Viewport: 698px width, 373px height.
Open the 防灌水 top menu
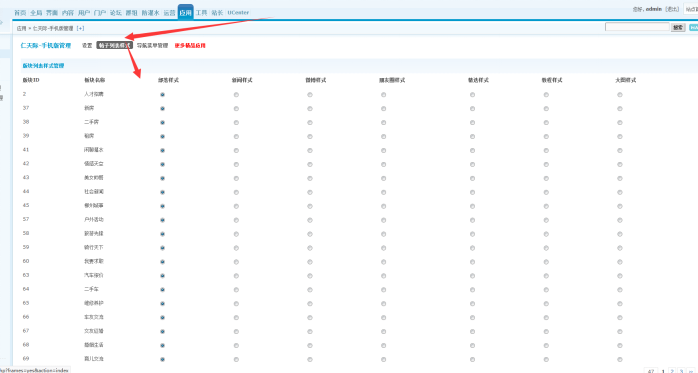click(150, 13)
